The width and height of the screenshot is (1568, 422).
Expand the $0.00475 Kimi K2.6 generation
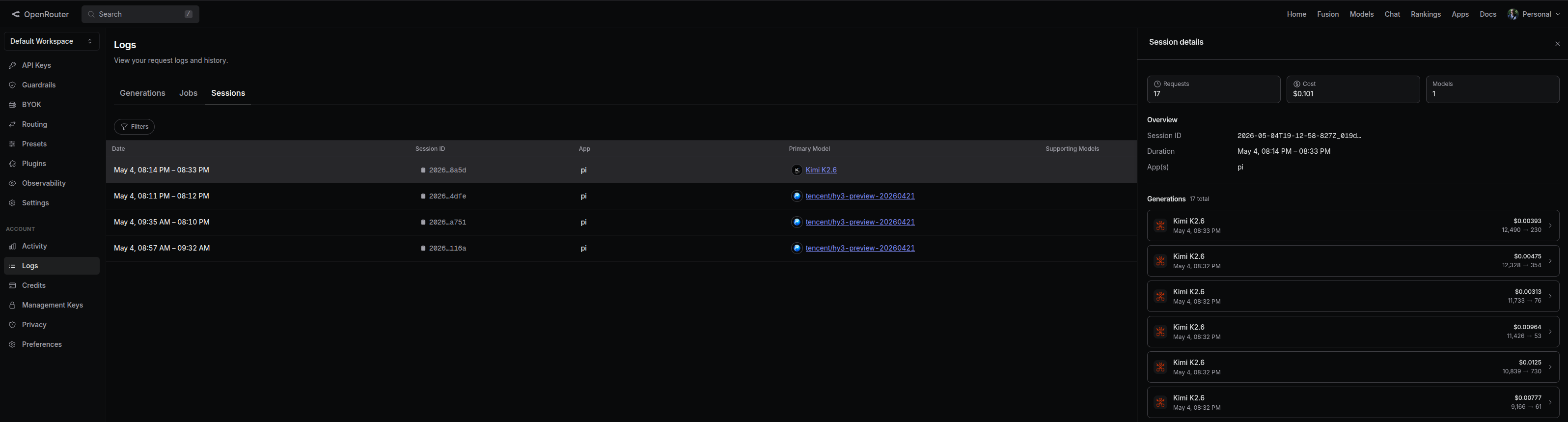point(1352,261)
